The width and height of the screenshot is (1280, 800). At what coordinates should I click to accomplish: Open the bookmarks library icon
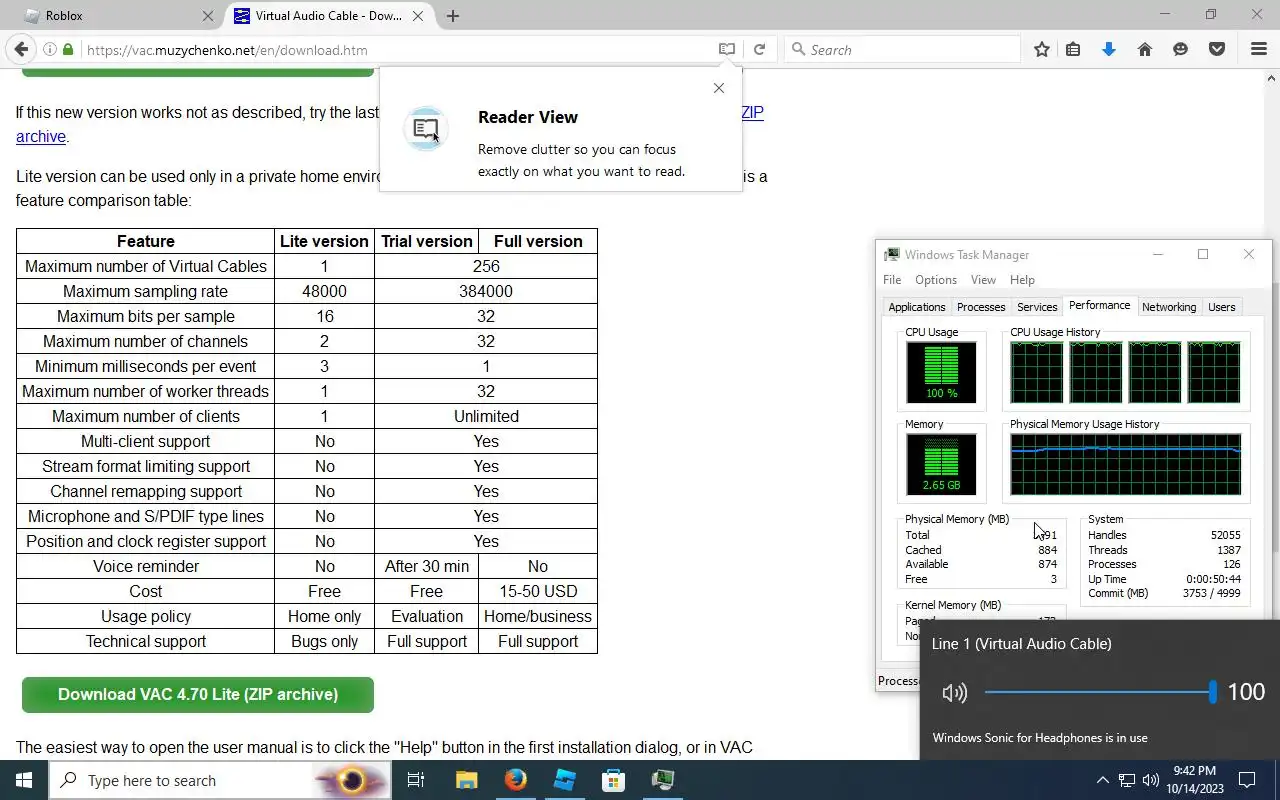pos(1073,49)
